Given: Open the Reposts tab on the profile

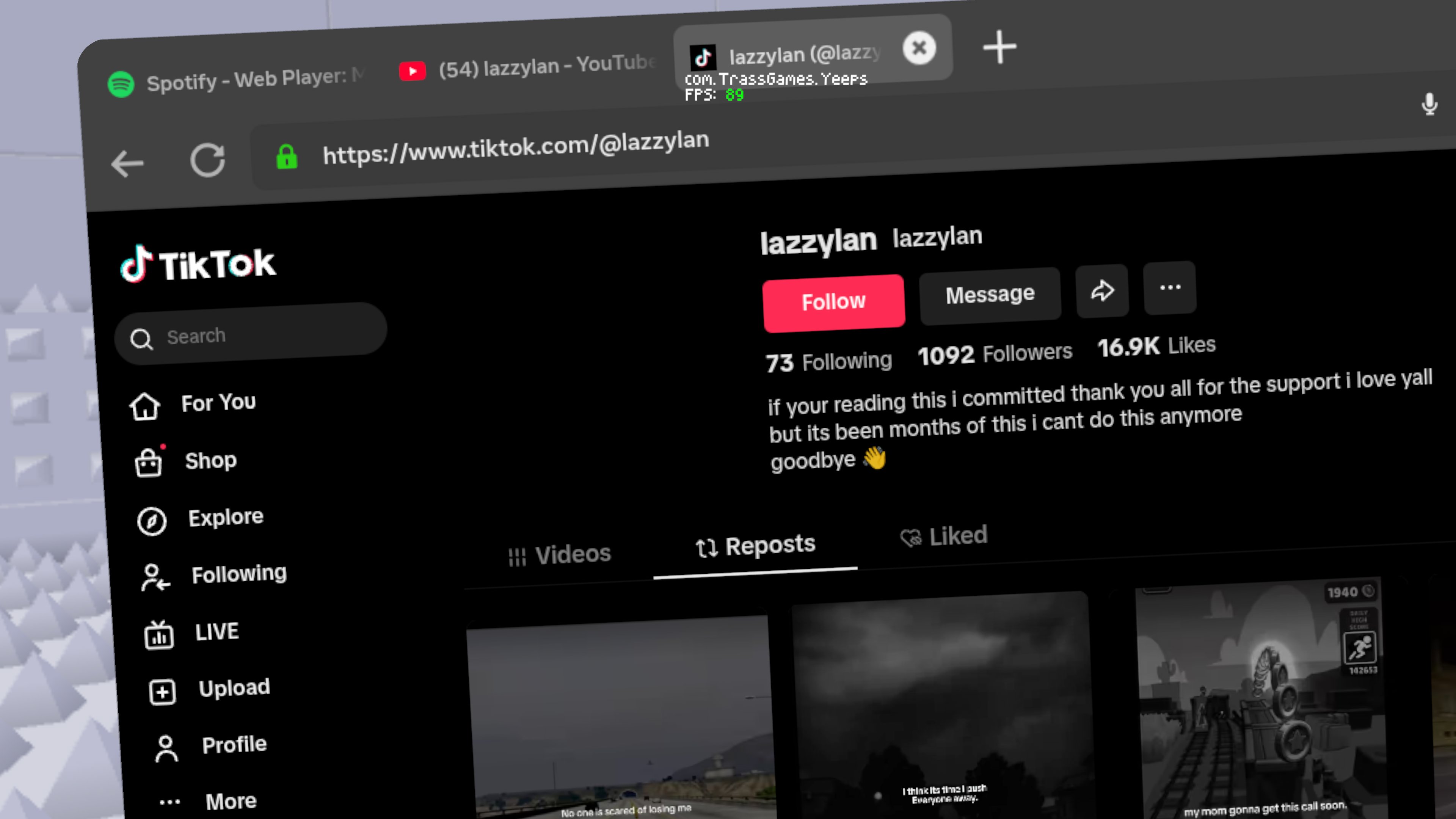Looking at the screenshot, I should (x=755, y=546).
